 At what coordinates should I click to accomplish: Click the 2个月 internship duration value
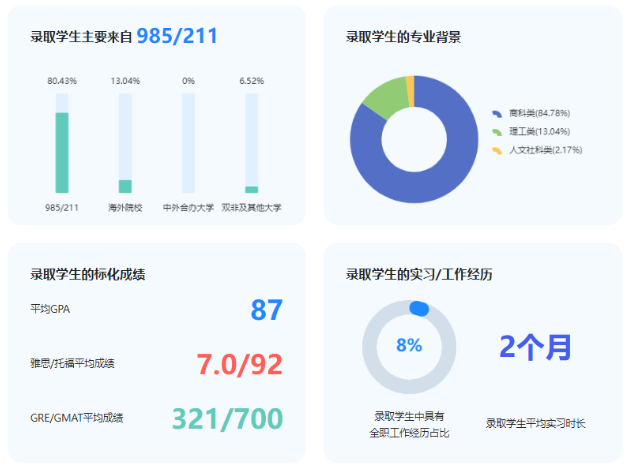535,347
